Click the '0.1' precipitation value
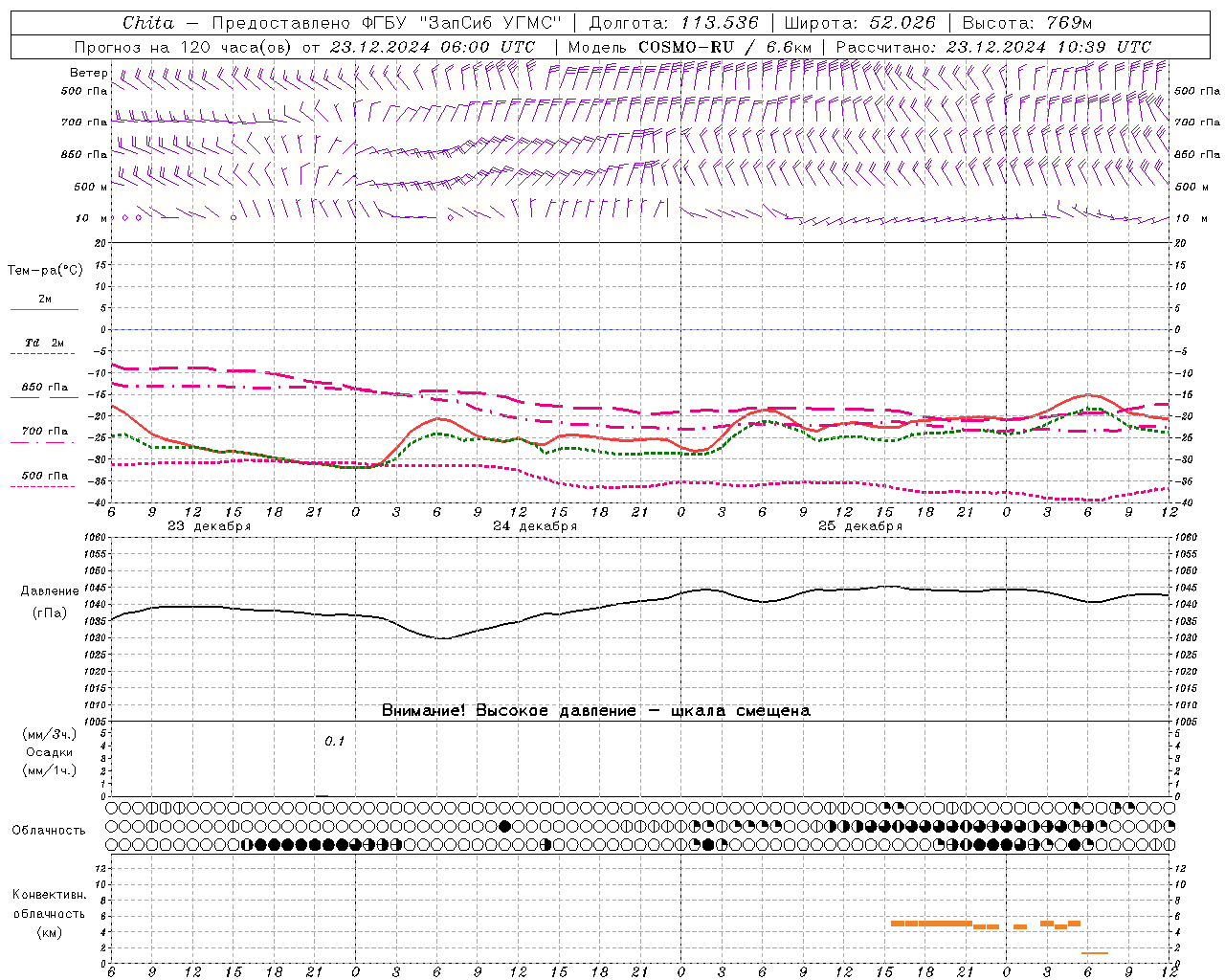Viewport: 1225px width, 980px height. pyautogui.click(x=334, y=741)
